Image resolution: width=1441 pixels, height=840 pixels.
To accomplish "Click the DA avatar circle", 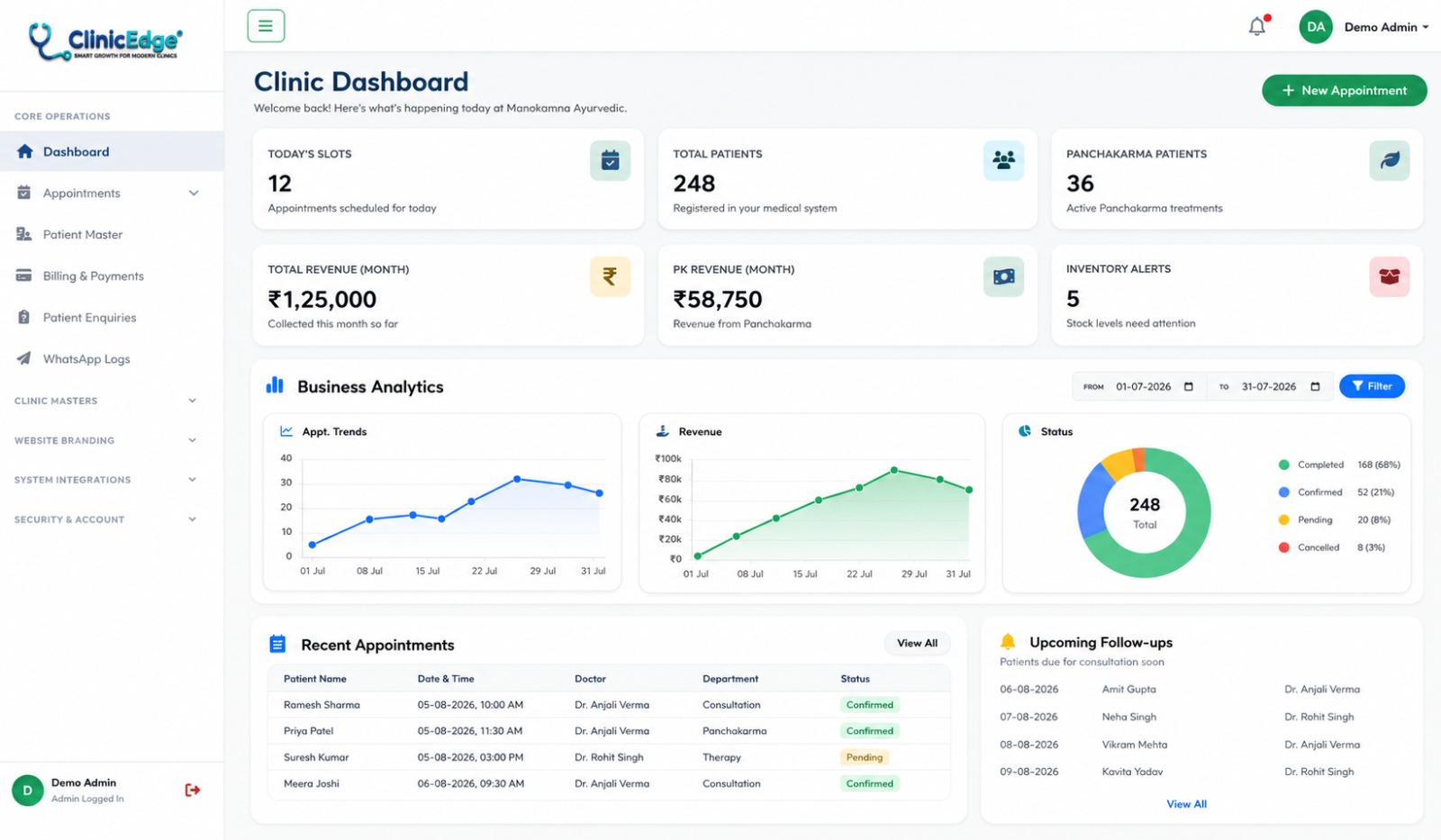I will 1316,27.
